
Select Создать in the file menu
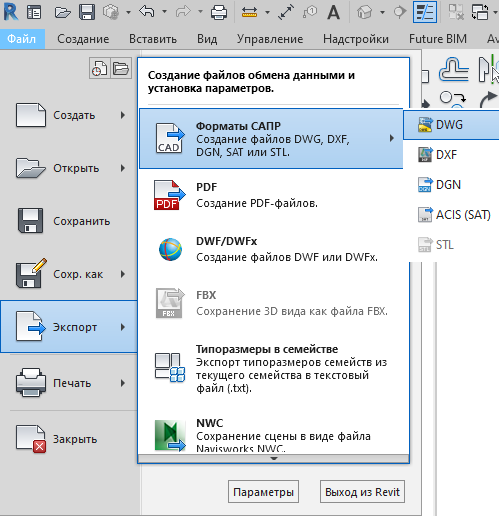[68, 115]
